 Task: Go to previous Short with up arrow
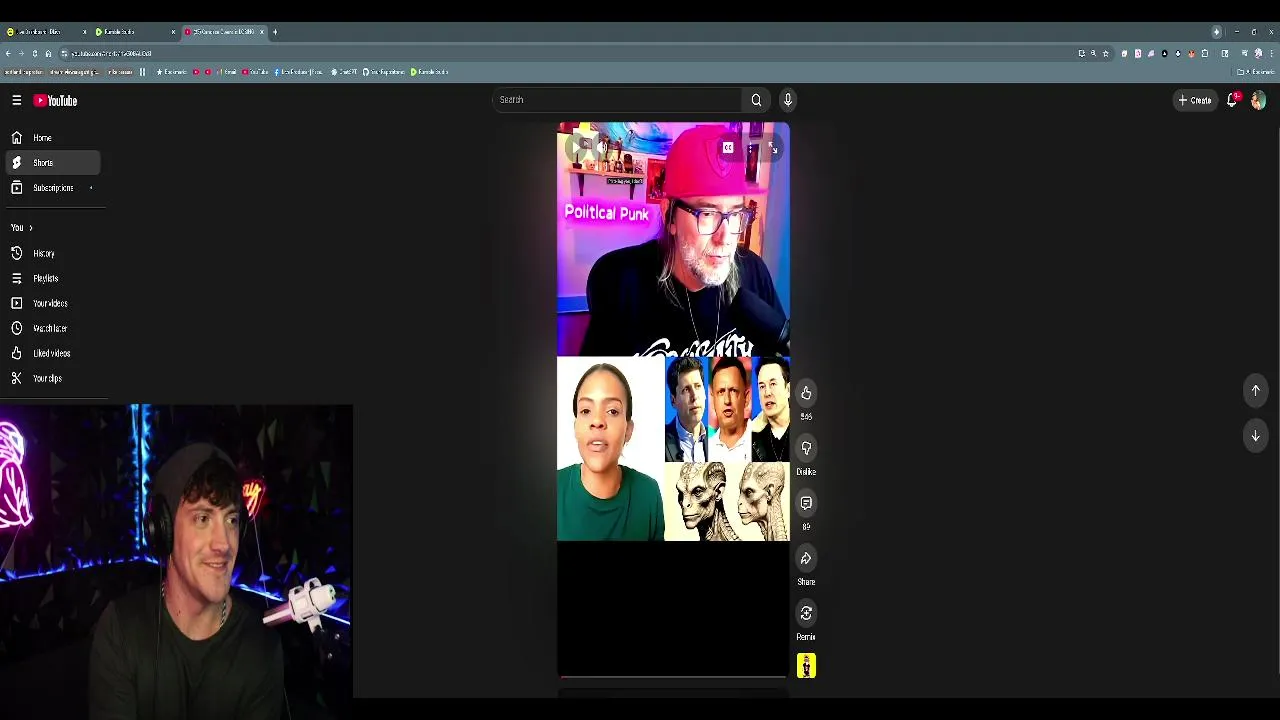point(1256,391)
